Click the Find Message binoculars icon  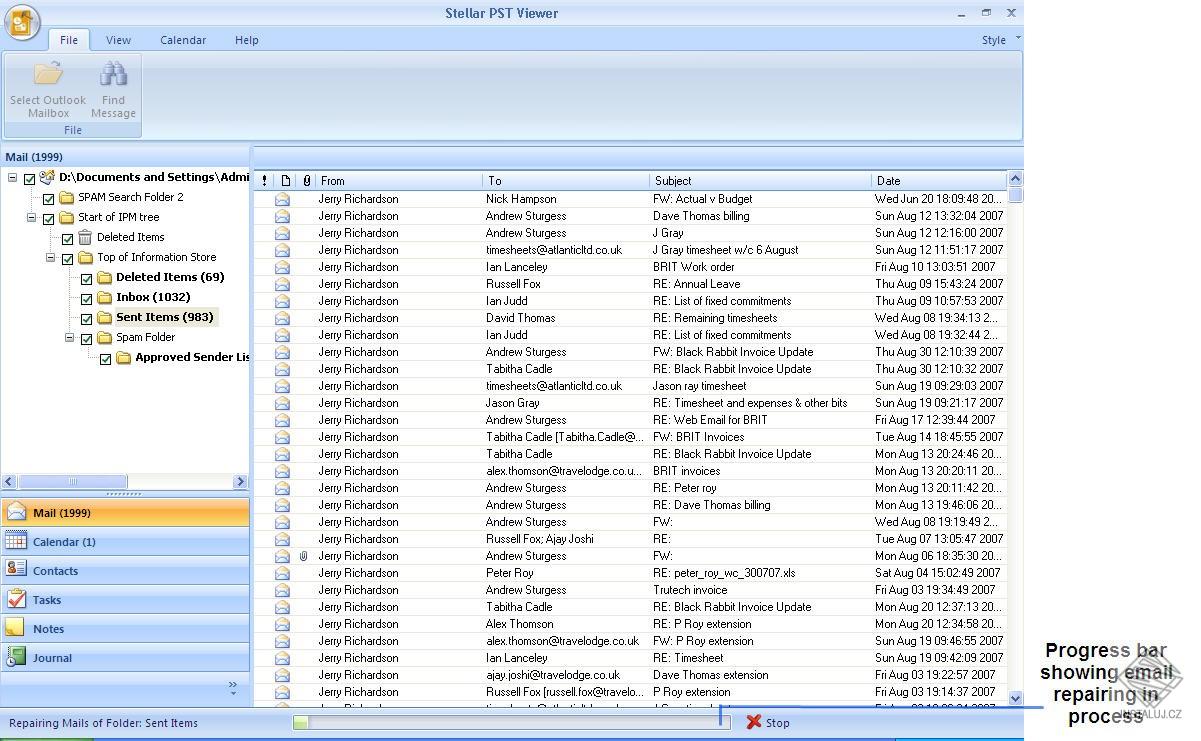click(112, 72)
